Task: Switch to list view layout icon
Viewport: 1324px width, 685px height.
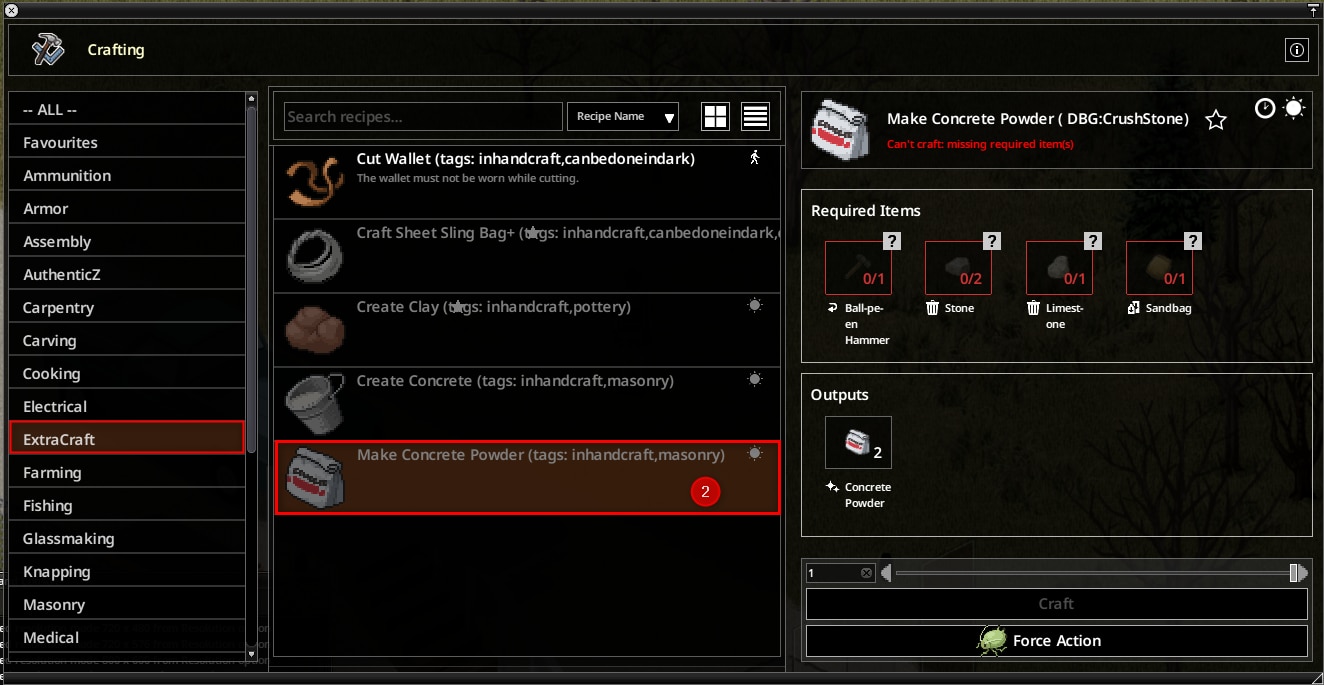Action: [x=756, y=116]
